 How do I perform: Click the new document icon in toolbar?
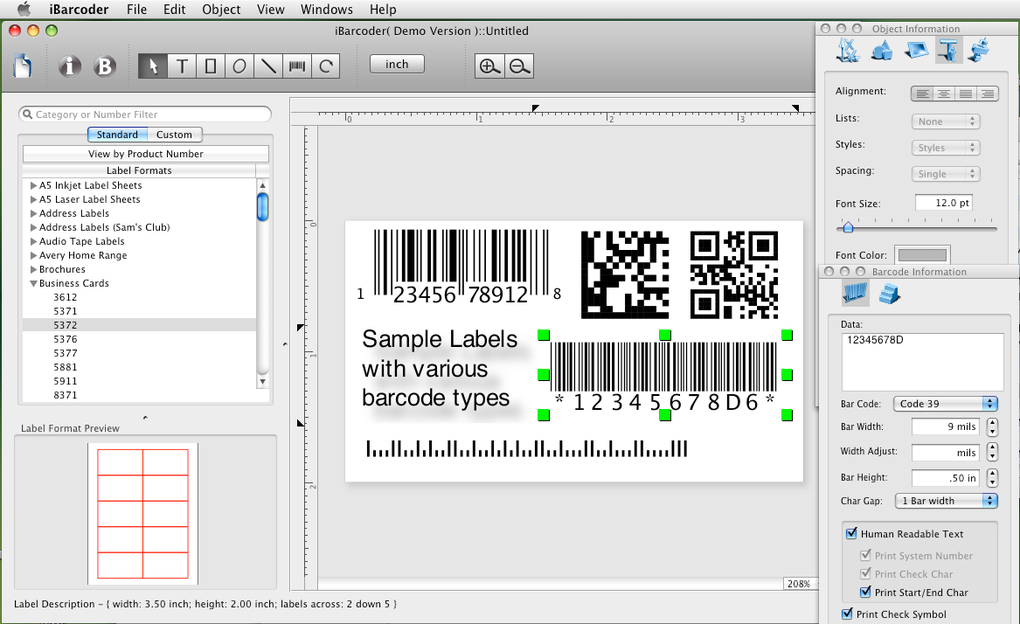pyautogui.click(x=23, y=66)
